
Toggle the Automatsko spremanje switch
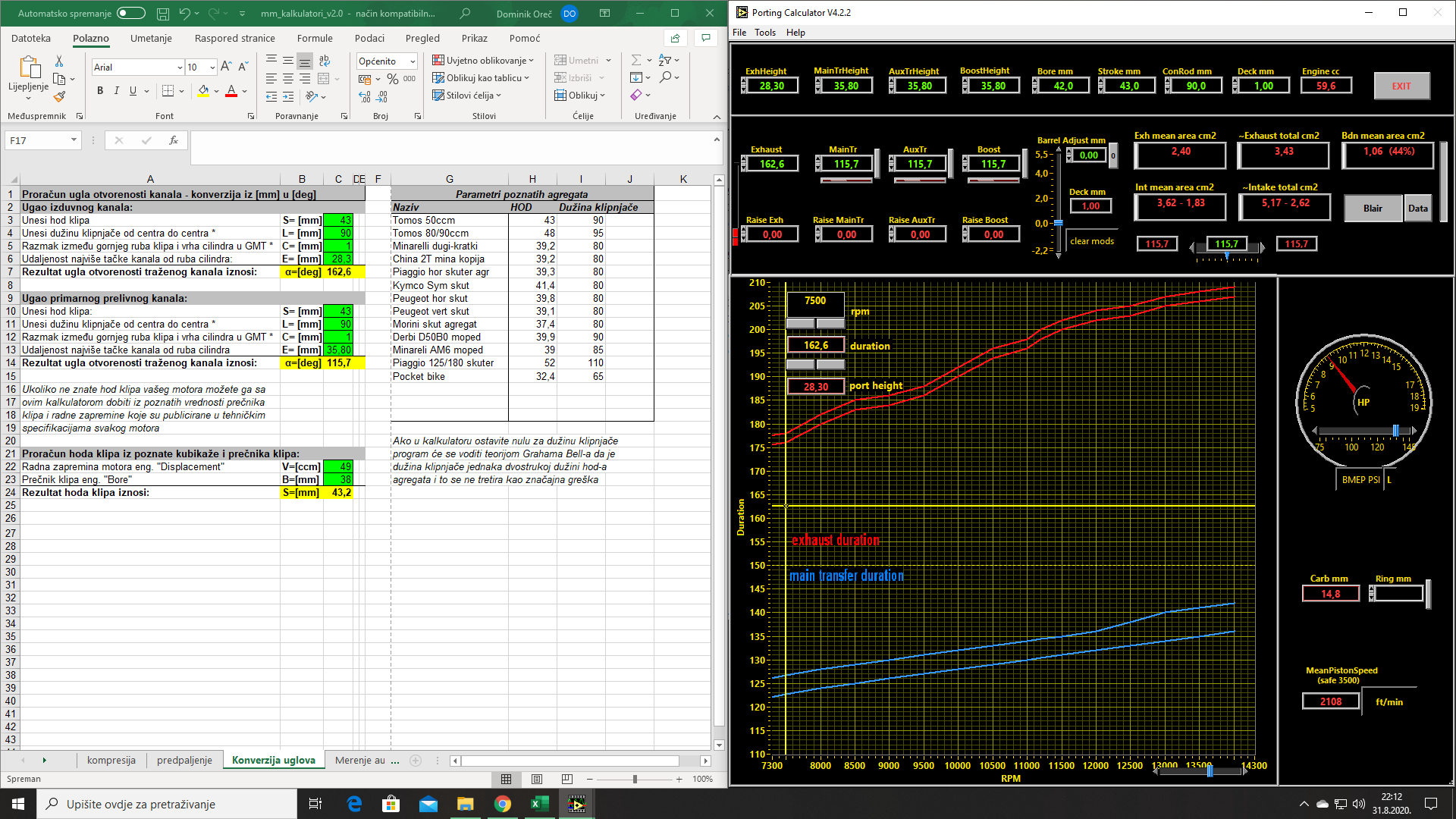click(130, 14)
